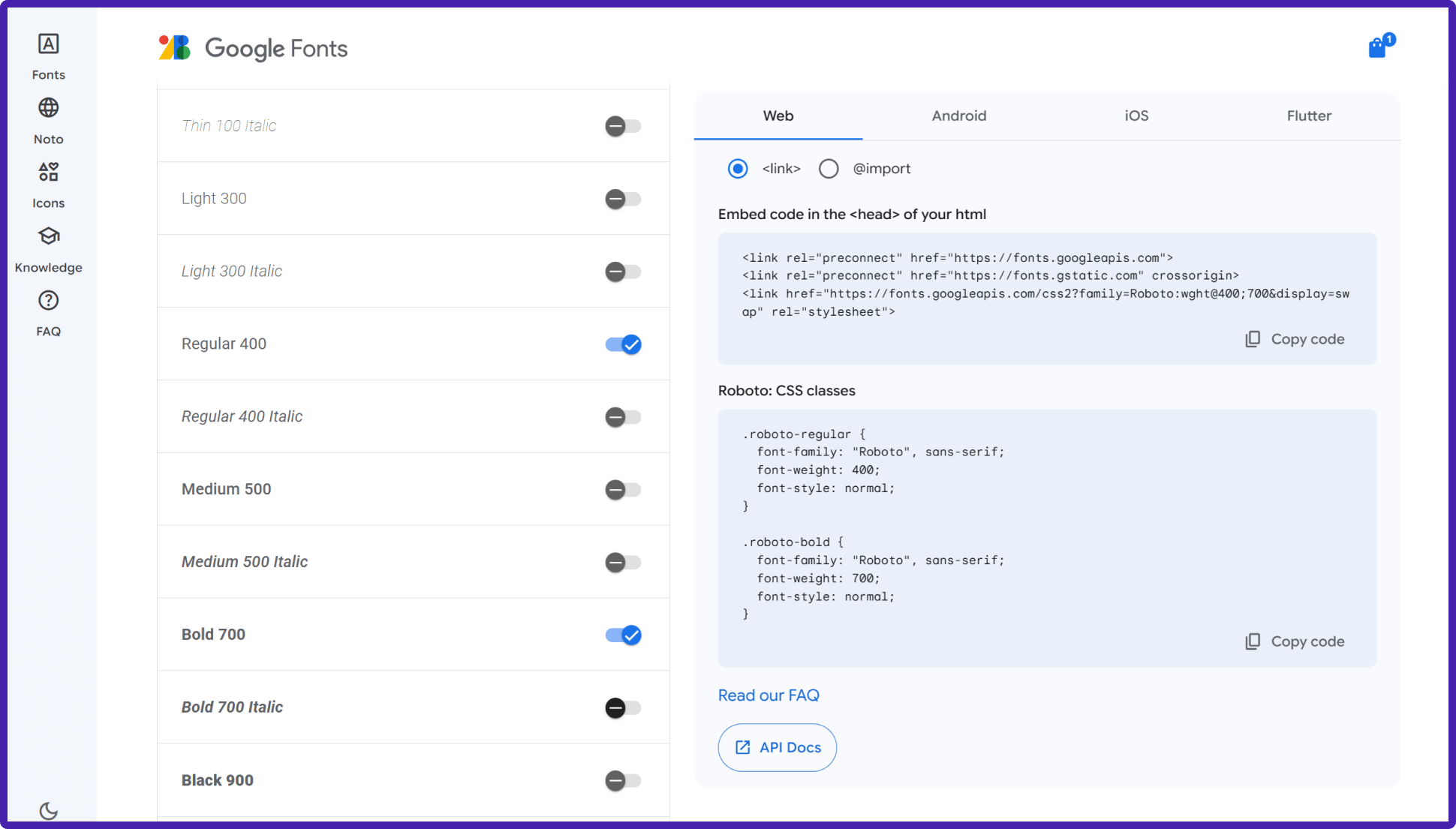1456x829 pixels.
Task: Click 'Roboto: CSS classes' heading
Action: click(x=787, y=391)
